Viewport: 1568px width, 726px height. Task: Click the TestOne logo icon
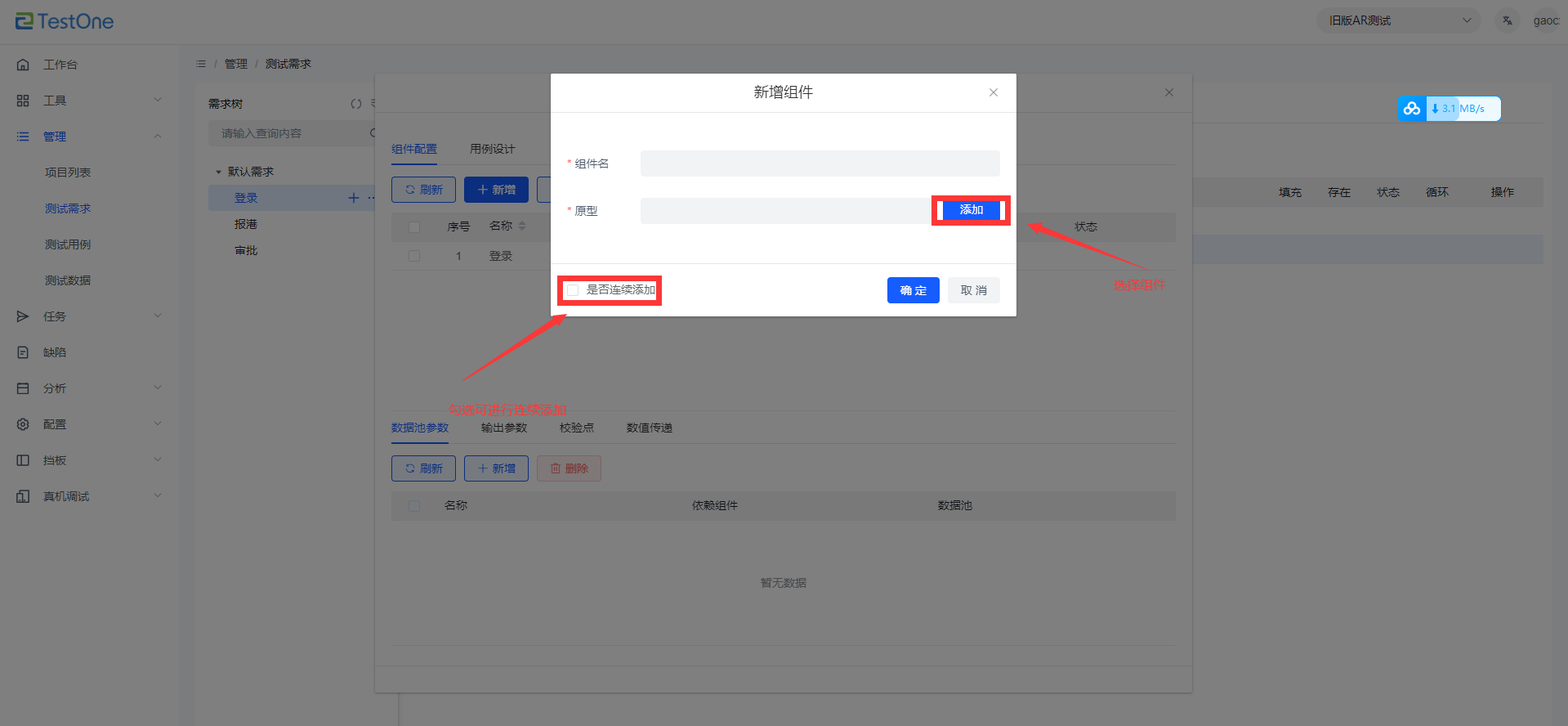click(25, 21)
